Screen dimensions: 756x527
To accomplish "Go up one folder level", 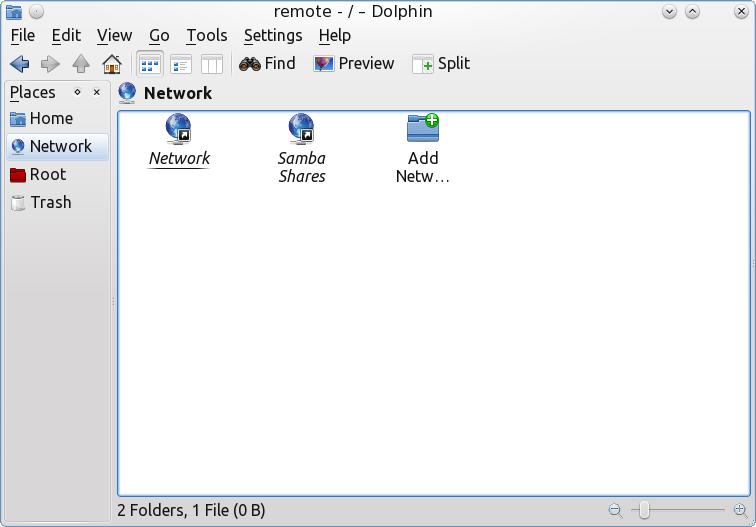I will pyautogui.click(x=81, y=64).
